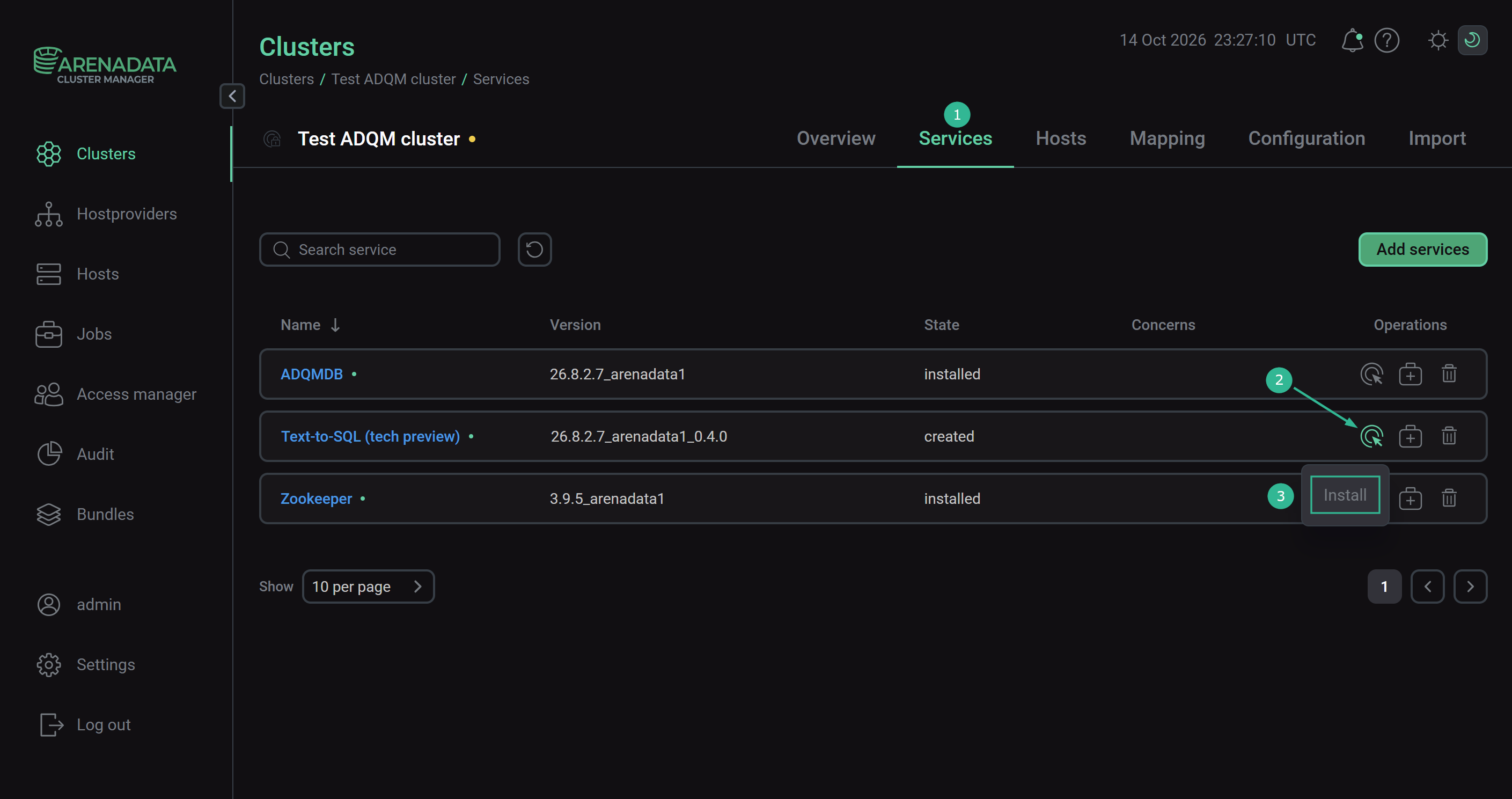Delete the ADQMDB service

tap(1449, 374)
